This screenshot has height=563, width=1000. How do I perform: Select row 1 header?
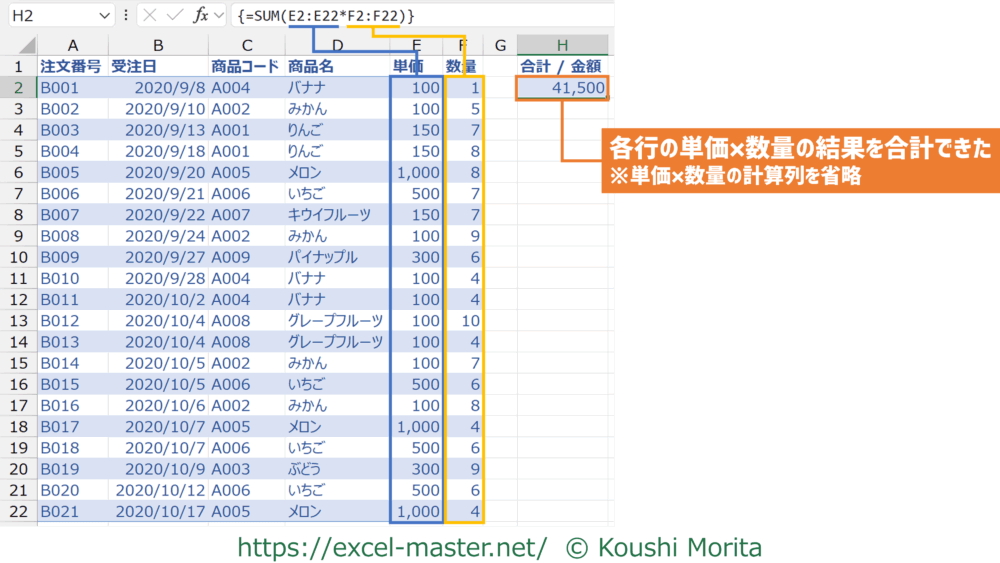(18, 66)
